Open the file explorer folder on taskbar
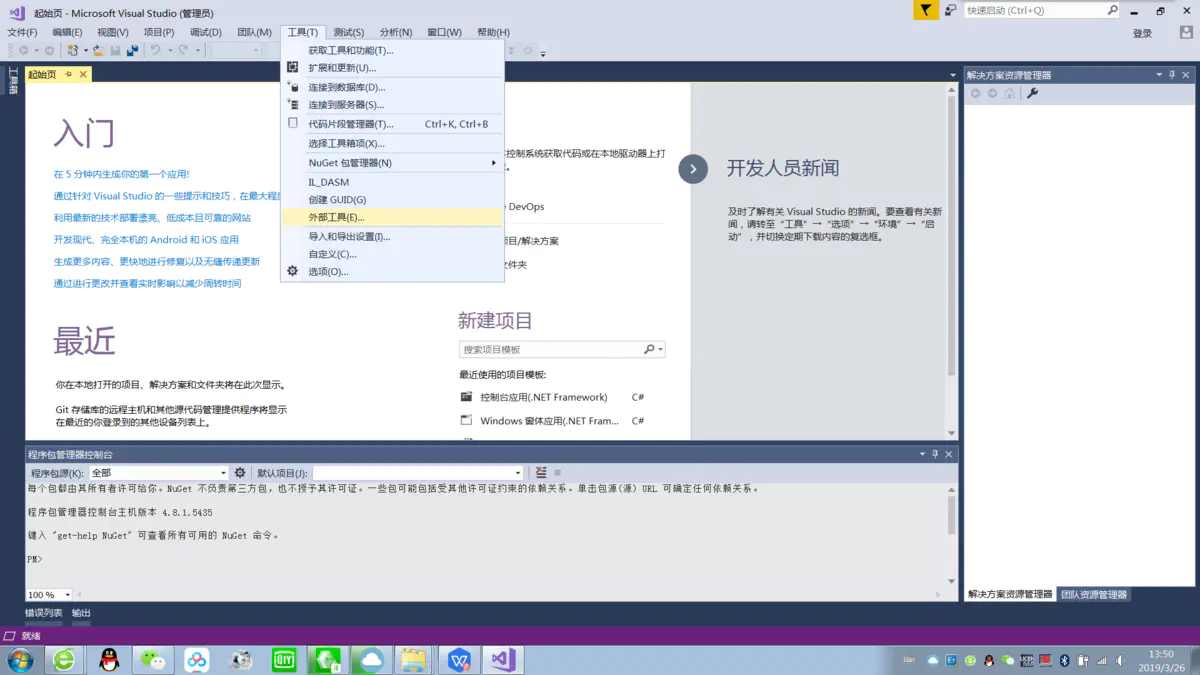 click(x=414, y=660)
